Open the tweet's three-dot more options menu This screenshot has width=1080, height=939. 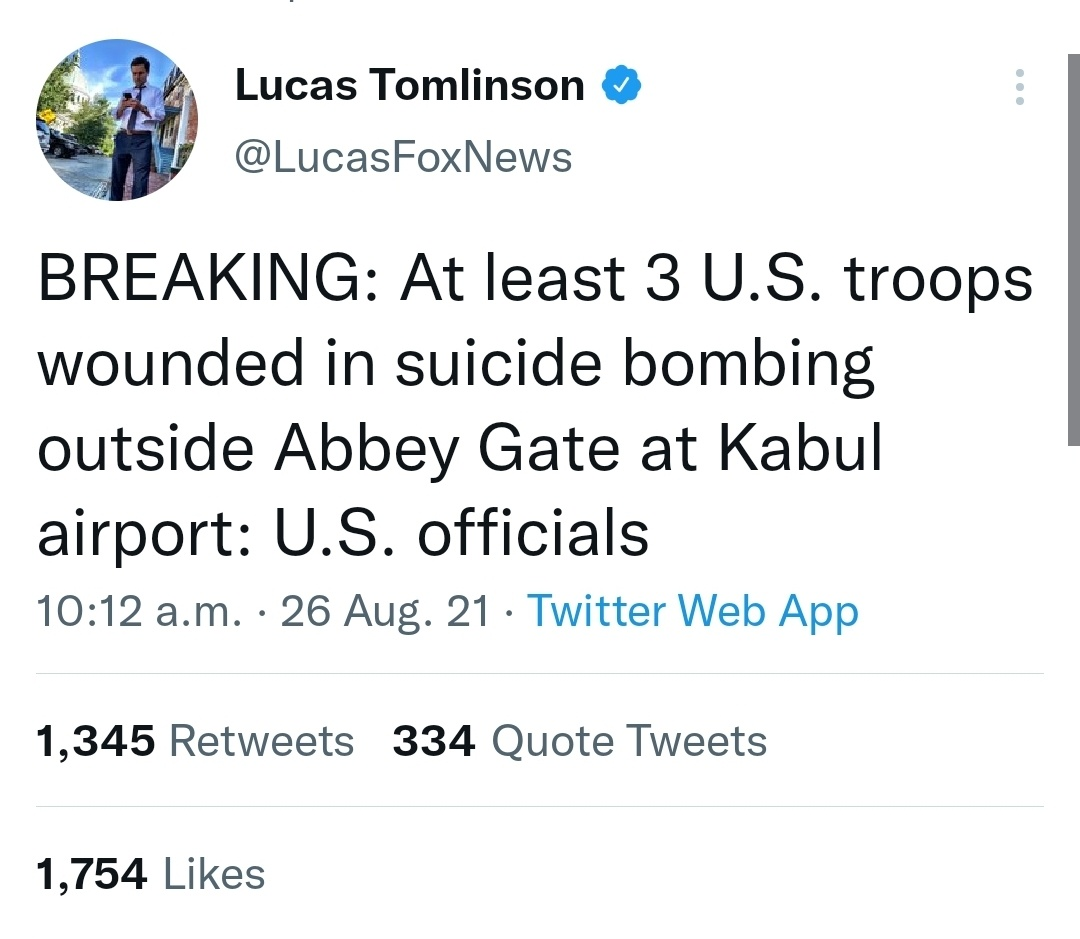click(1019, 87)
